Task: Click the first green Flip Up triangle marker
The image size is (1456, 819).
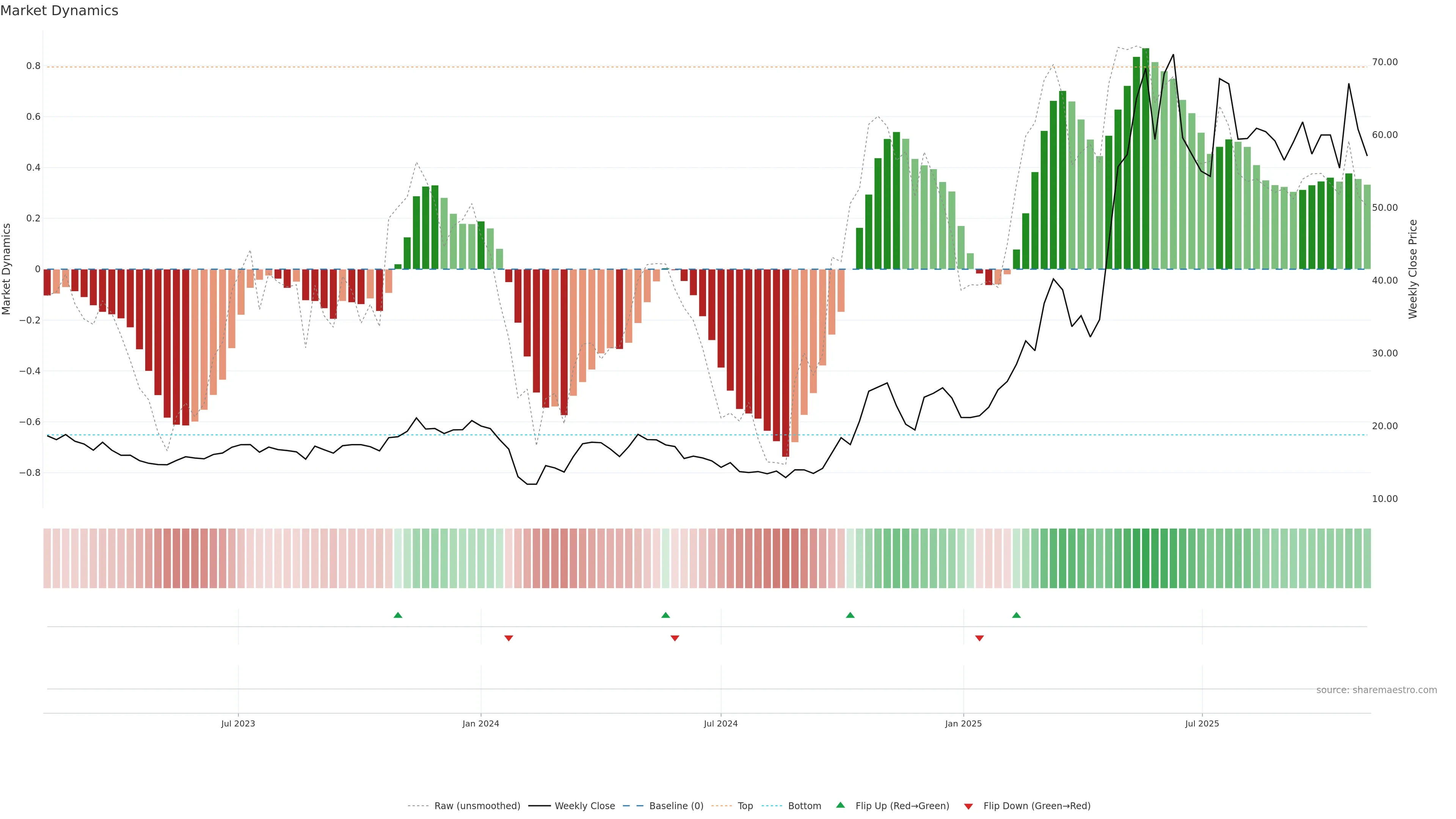Action: 398,615
